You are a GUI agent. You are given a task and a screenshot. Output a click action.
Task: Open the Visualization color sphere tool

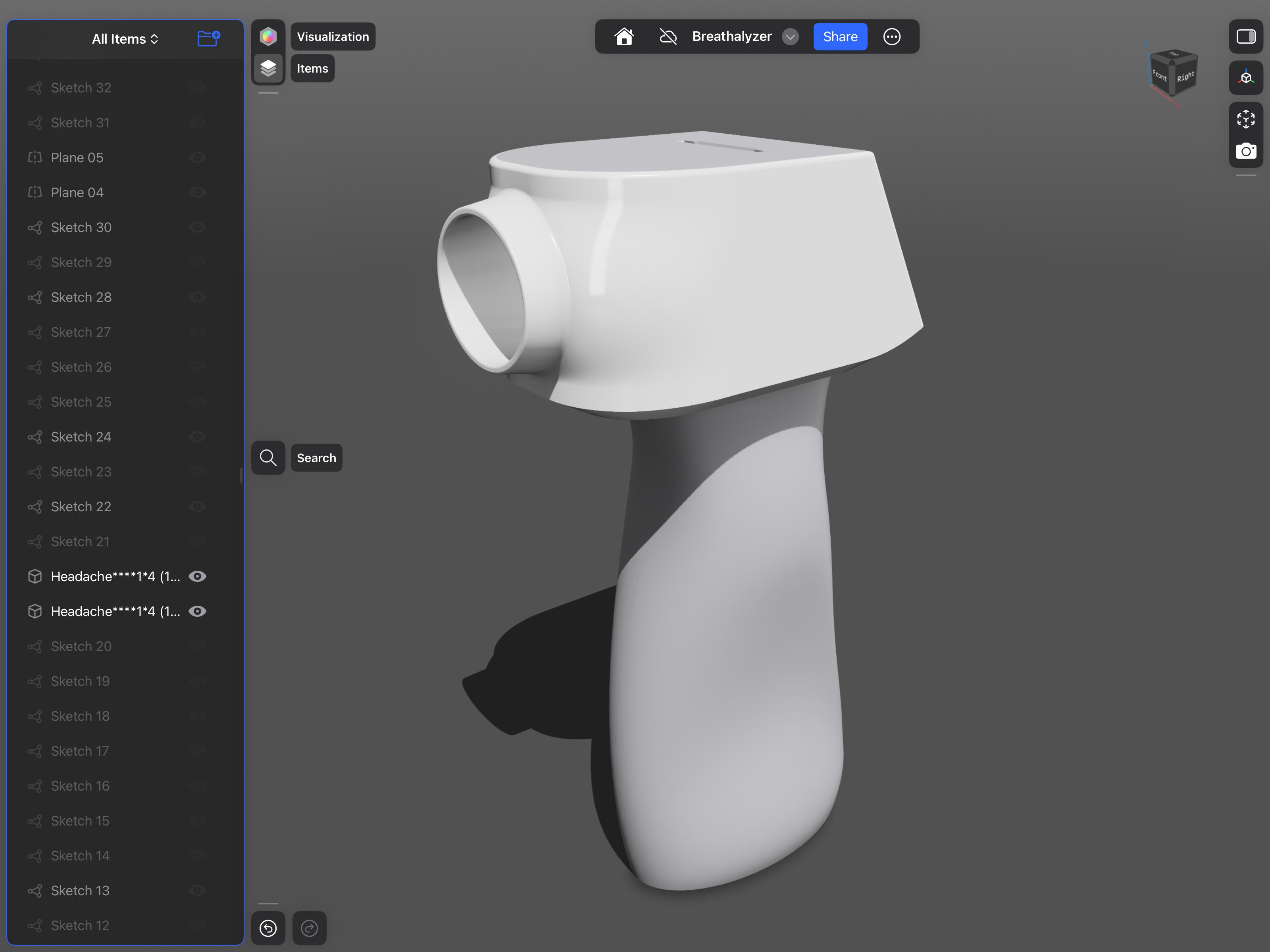(268, 37)
